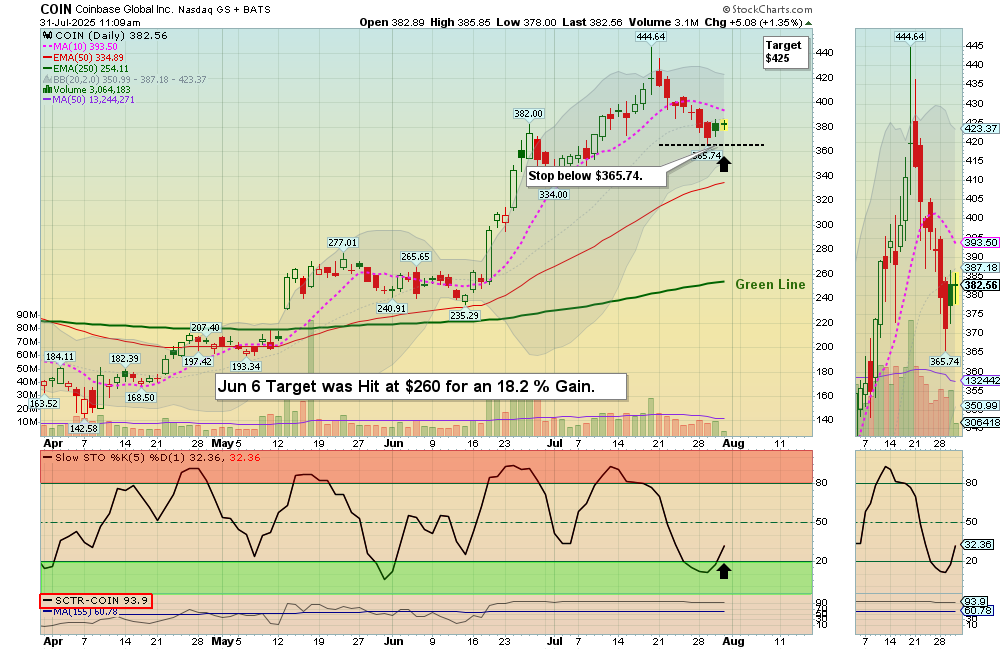Select the red EMA(50) indicator line icon
The width and height of the screenshot is (1000, 650).
[x=47, y=57]
